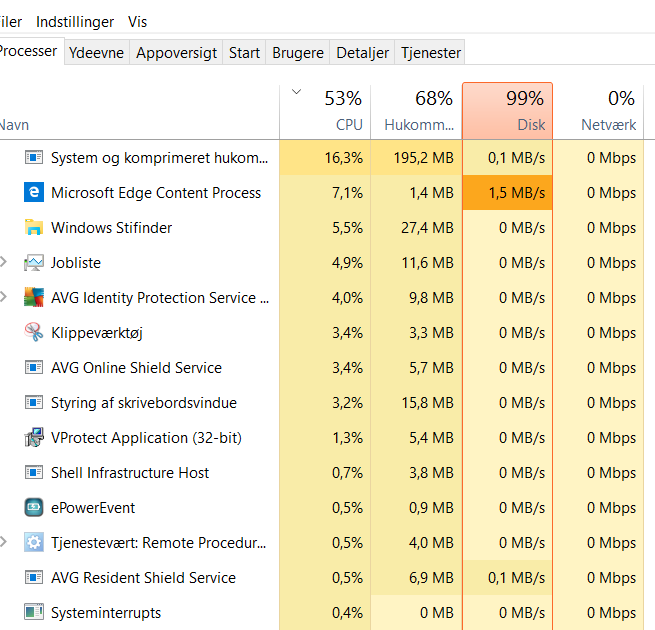Open the Indstillinger menu
Screen dimensions: 655x630
(74, 21)
